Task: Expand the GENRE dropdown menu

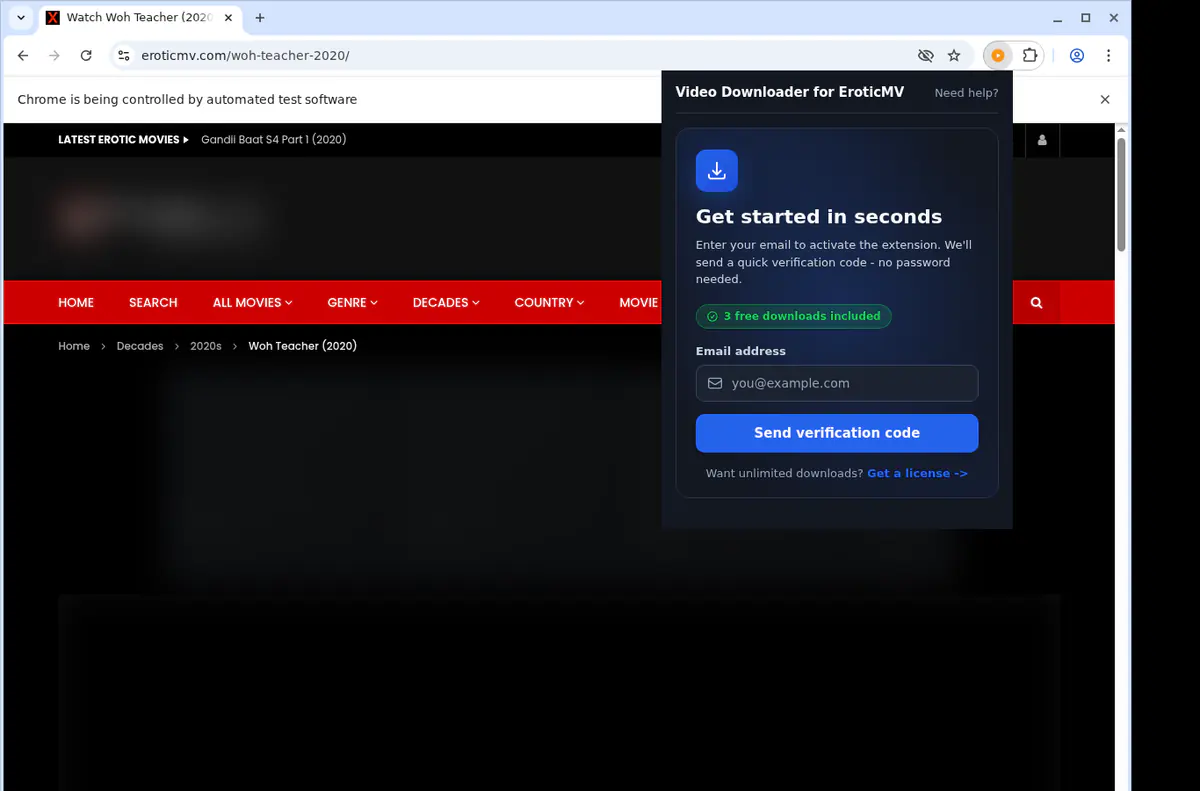Action: pos(352,302)
